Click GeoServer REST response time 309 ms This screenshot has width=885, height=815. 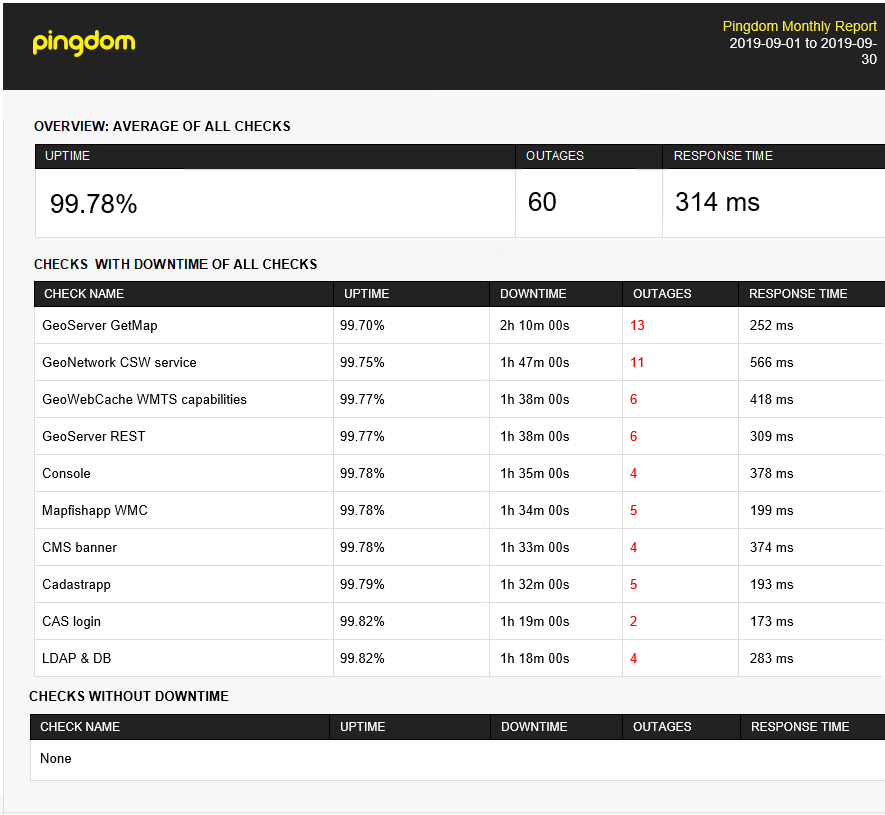click(x=772, y=436)
